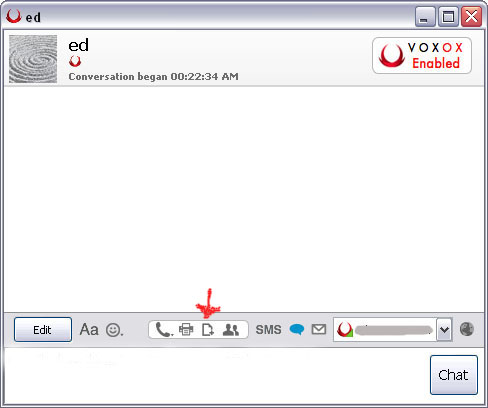Expand the account selector dropdown arrow
The width and height of the screenshot is (488, 408).
click(444, 330)
